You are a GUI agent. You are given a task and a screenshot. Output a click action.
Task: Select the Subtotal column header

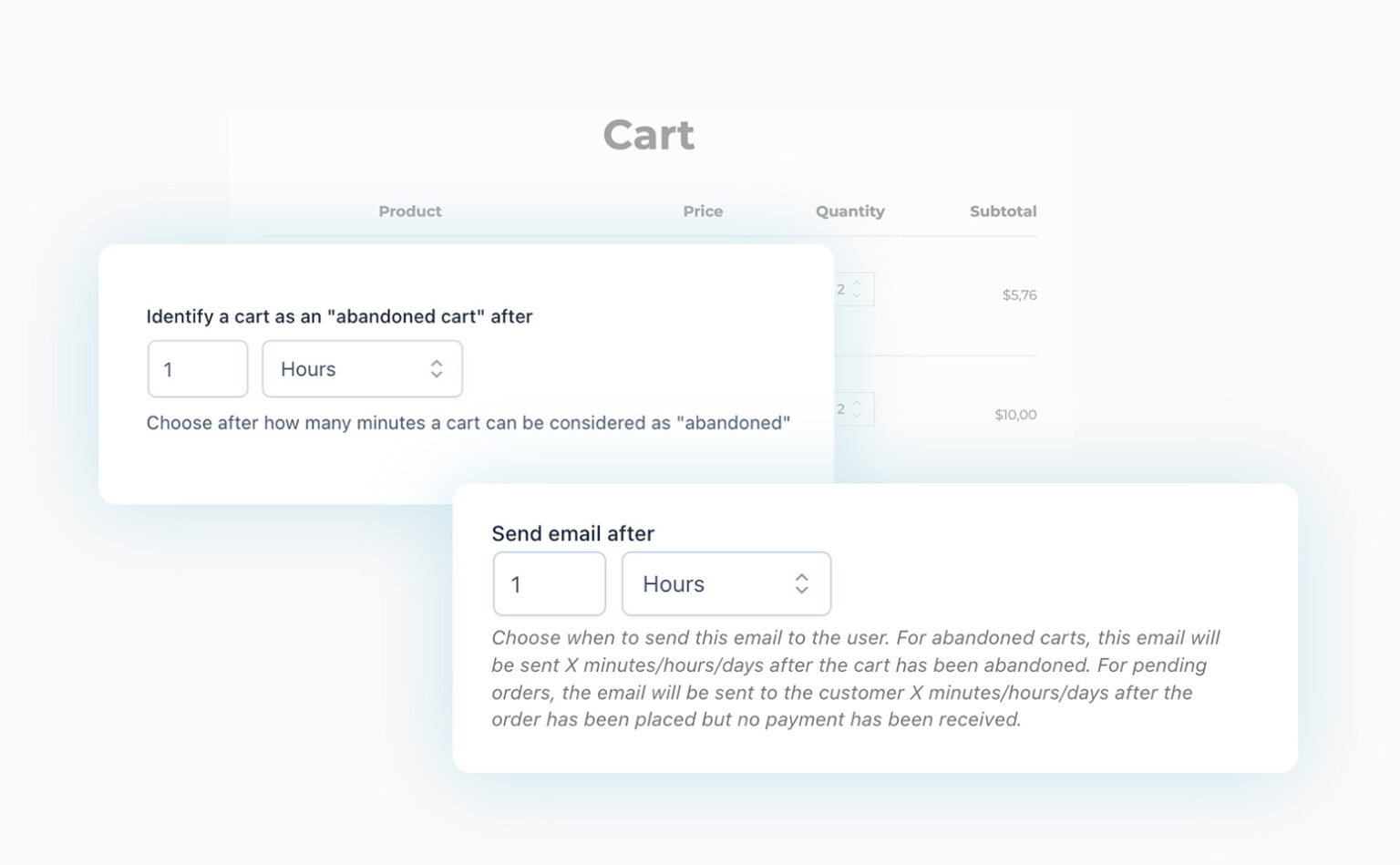[x=1004, y=211]
